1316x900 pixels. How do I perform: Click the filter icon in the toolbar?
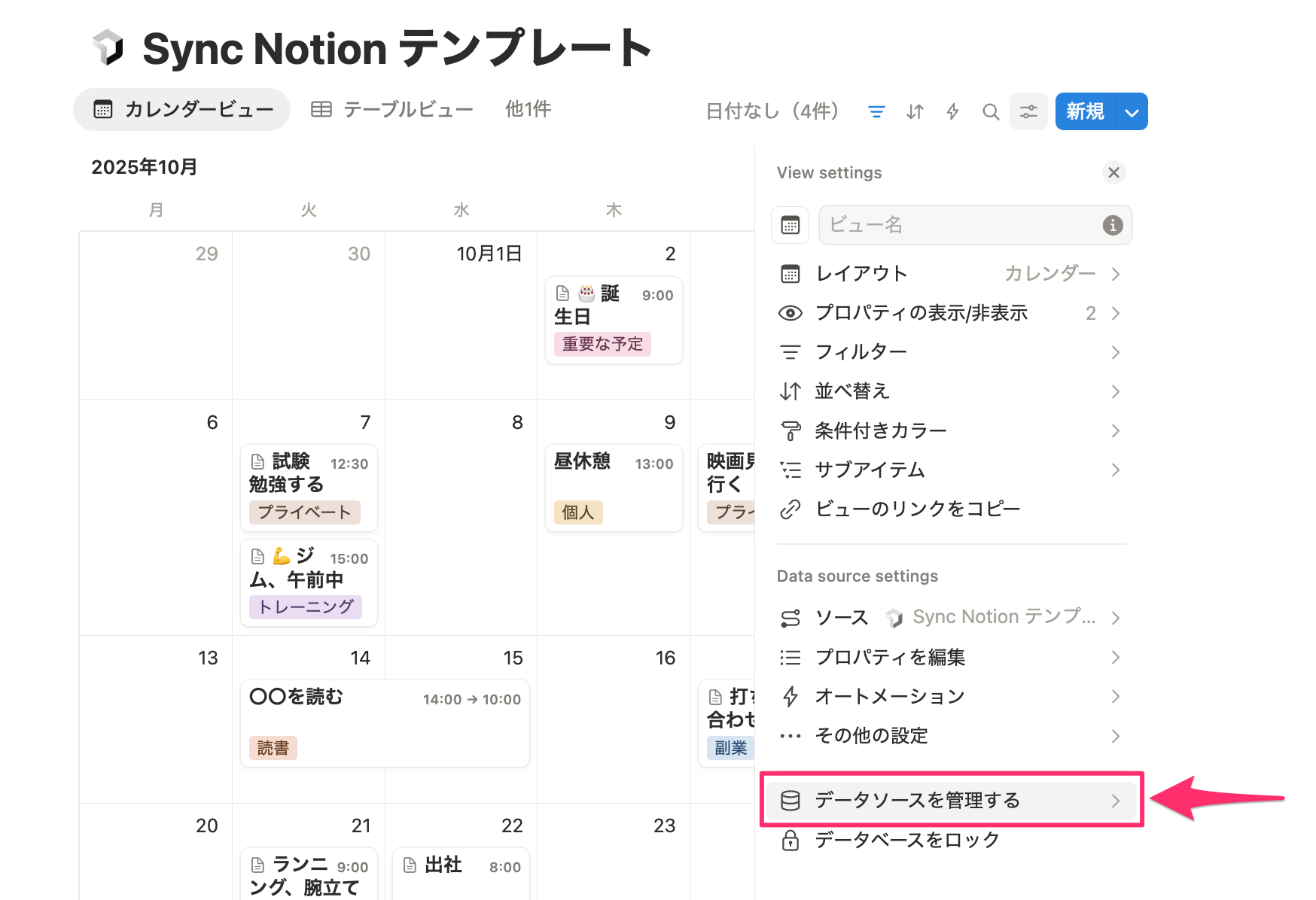pyautogui.click(x=876, y=112)
